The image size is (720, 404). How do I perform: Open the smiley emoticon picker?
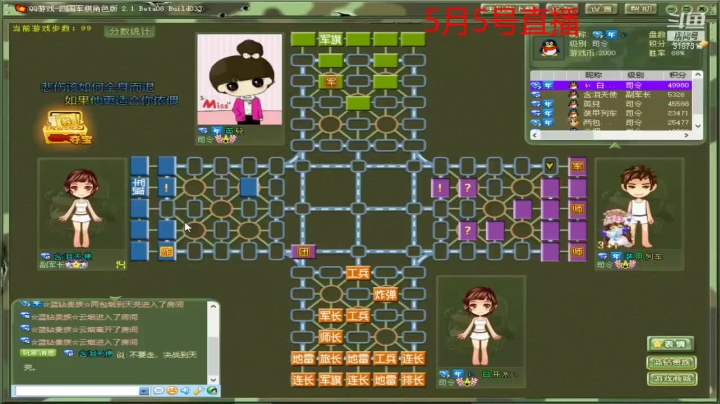172,391
